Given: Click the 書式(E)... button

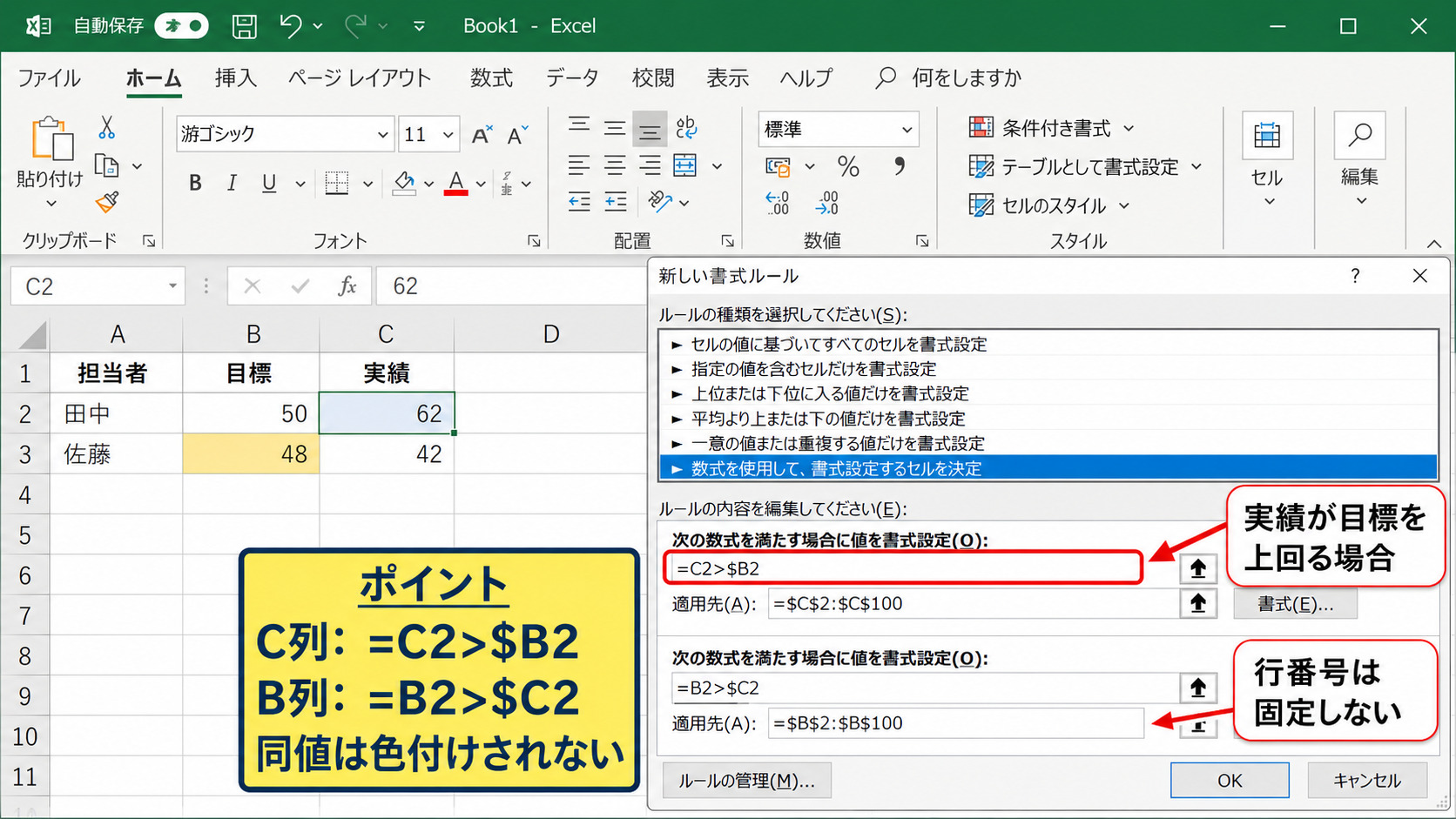Looking at the screenshot, I should (x=1295, y=604).
